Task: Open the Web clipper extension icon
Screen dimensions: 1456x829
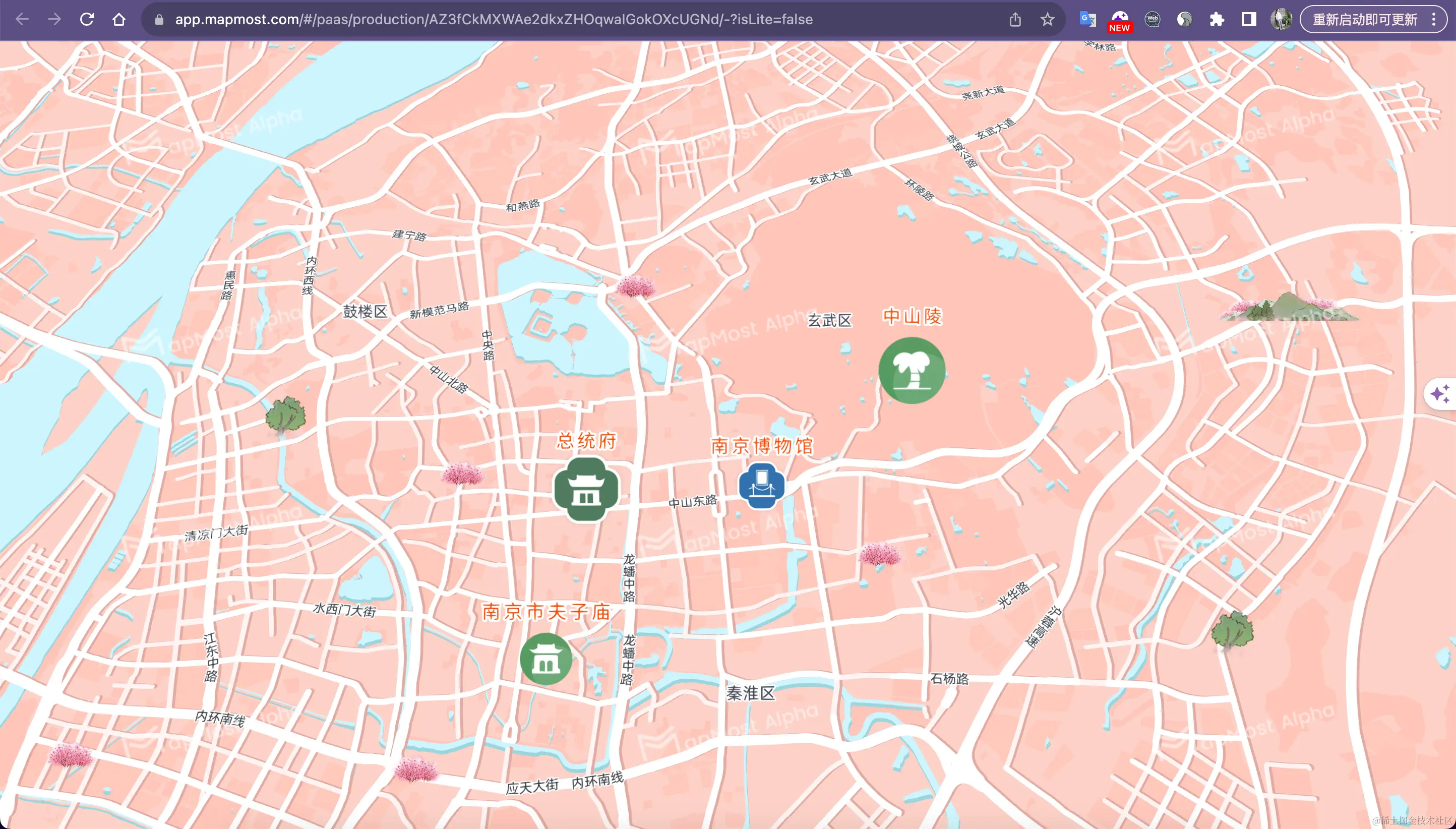Action: (x=1152, y=19)
